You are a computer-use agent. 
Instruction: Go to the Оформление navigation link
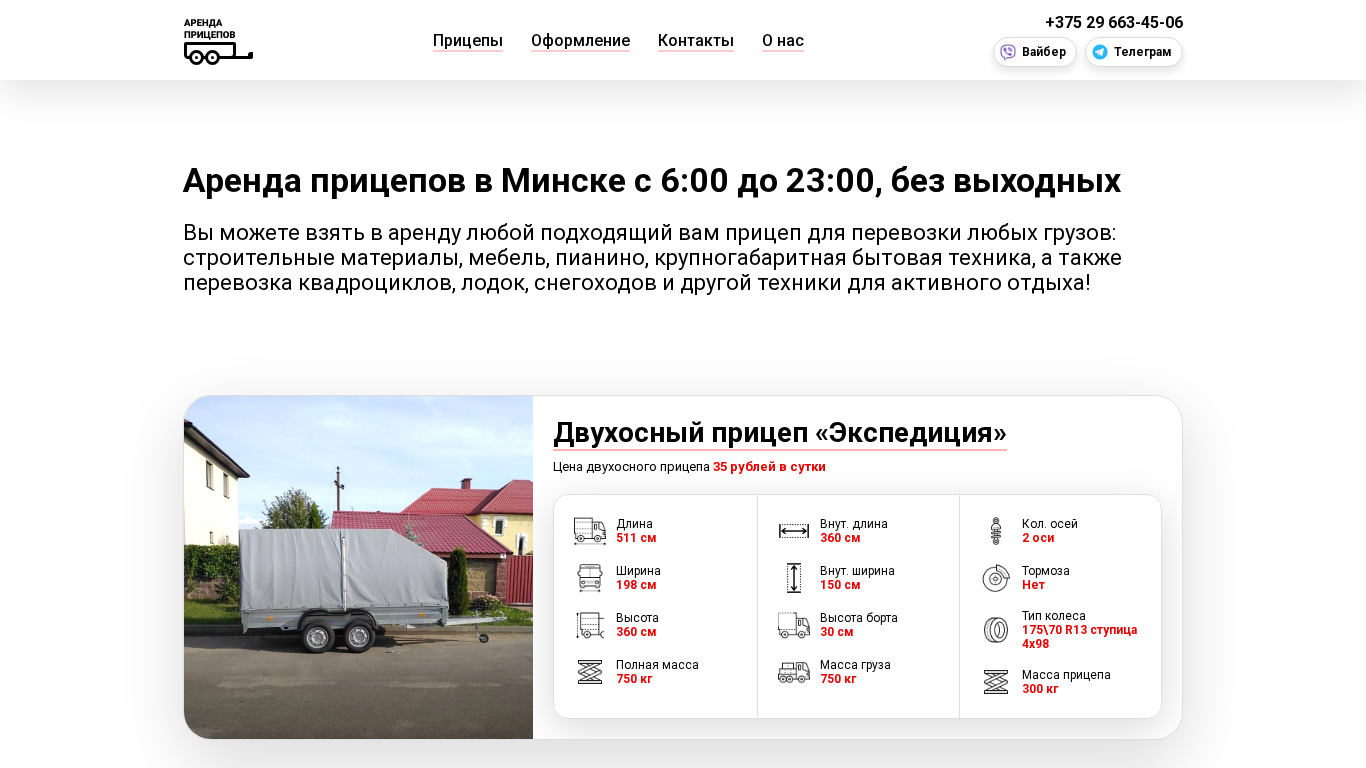click(x=580, y=41)
